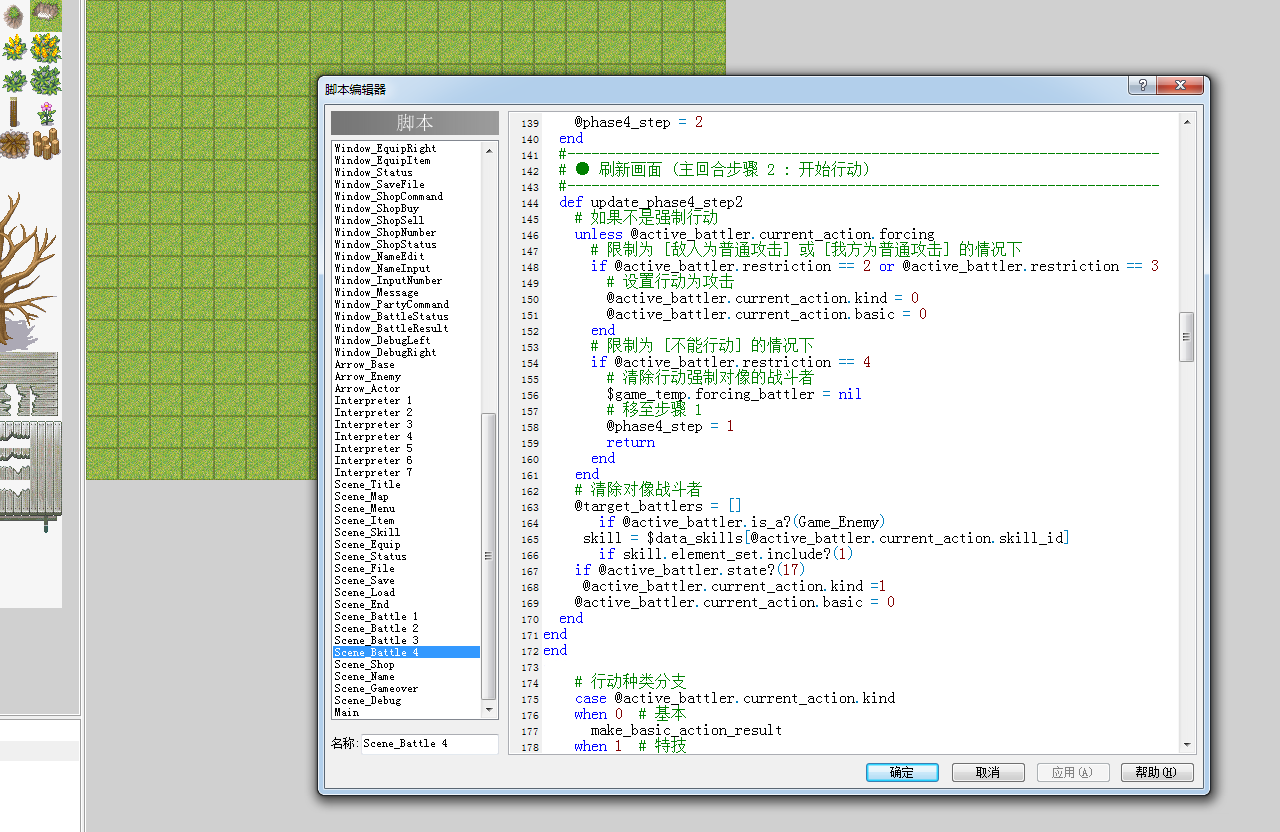This screenshot has width=1280, height=832.
Task: Grab the code pane vertical scroll thumb
Action: click(1187, 337)
